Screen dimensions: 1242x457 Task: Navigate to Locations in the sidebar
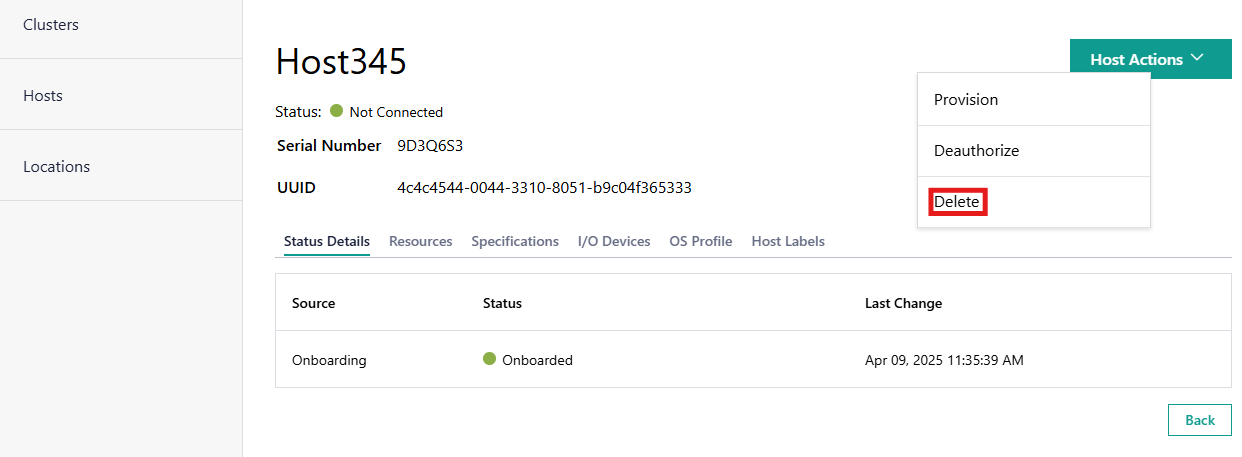point(56,167)
